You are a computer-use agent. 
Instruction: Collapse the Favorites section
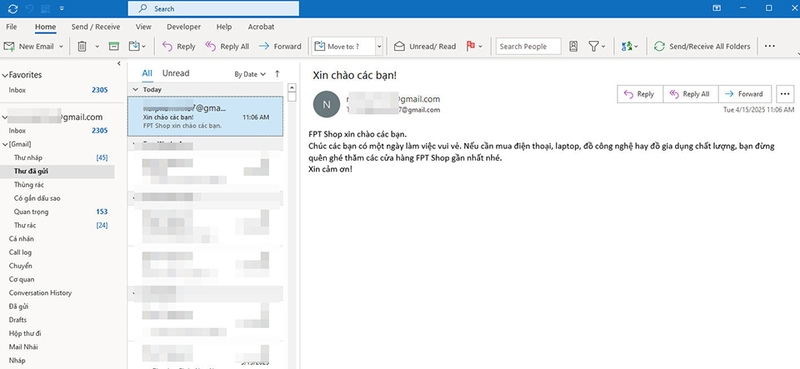tap(5, 76)
